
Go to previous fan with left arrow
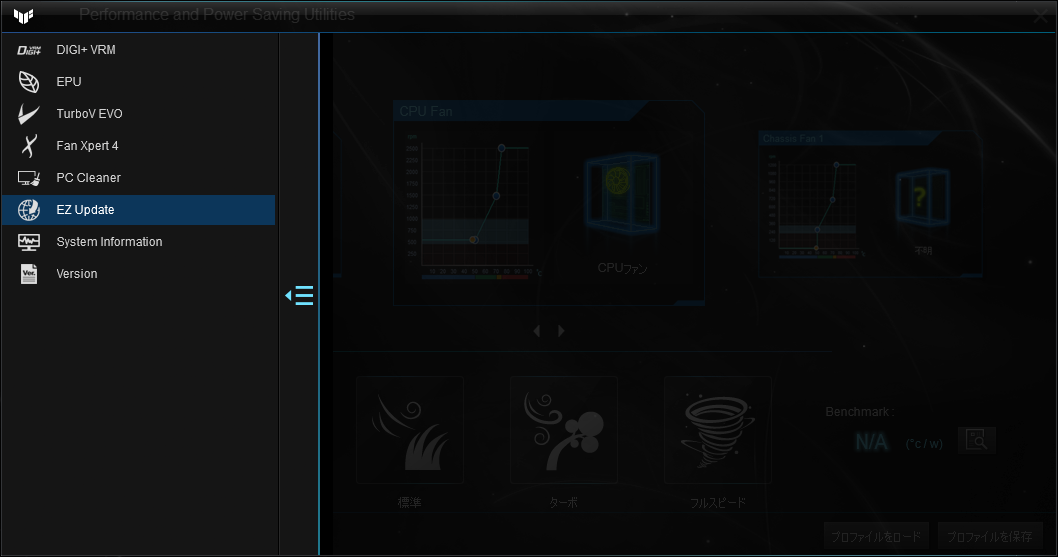537,331
